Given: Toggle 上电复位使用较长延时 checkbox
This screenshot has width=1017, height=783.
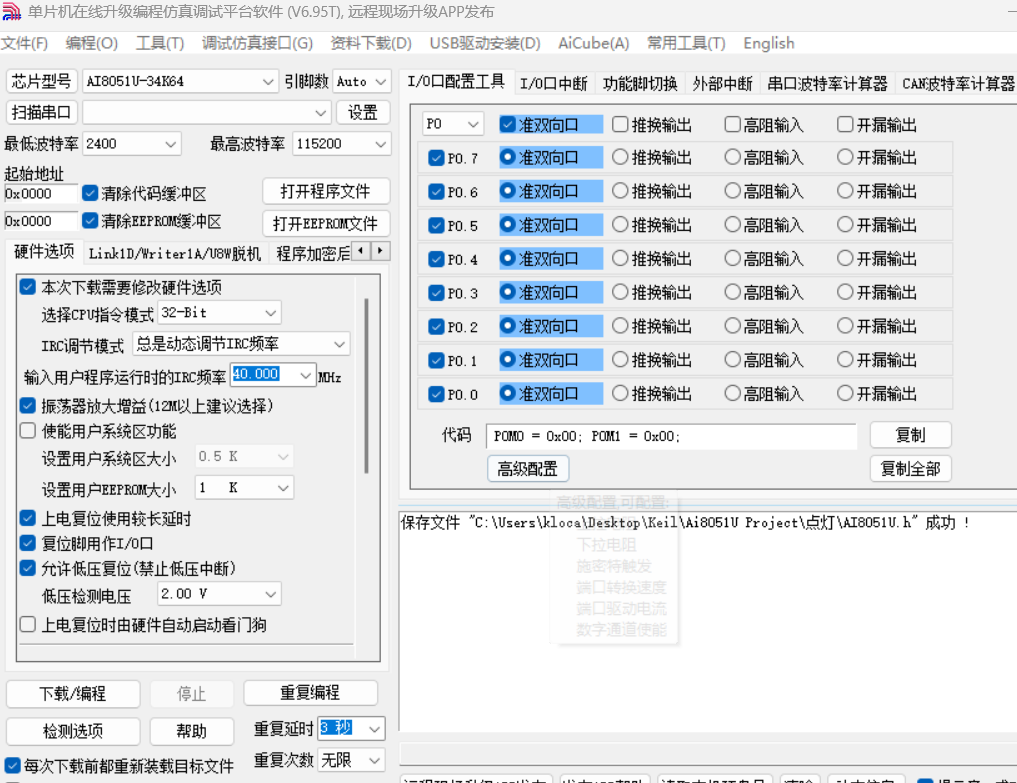Looking at the screenshot, I should 28,518.
